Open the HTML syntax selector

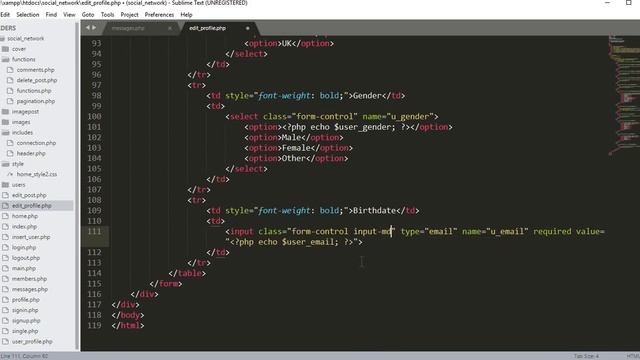[633, 356]
